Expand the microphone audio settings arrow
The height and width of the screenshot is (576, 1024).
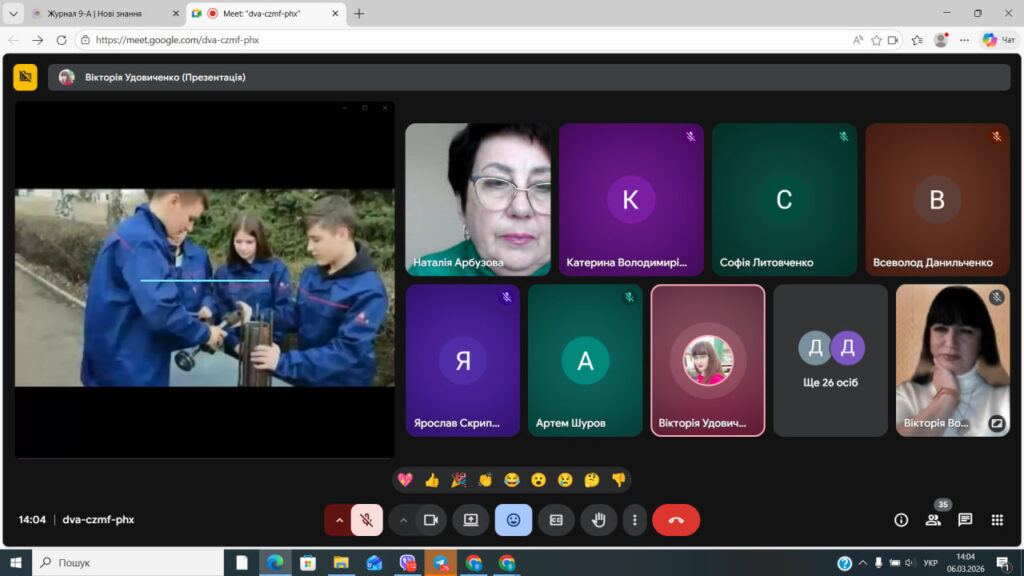point(339,520)
